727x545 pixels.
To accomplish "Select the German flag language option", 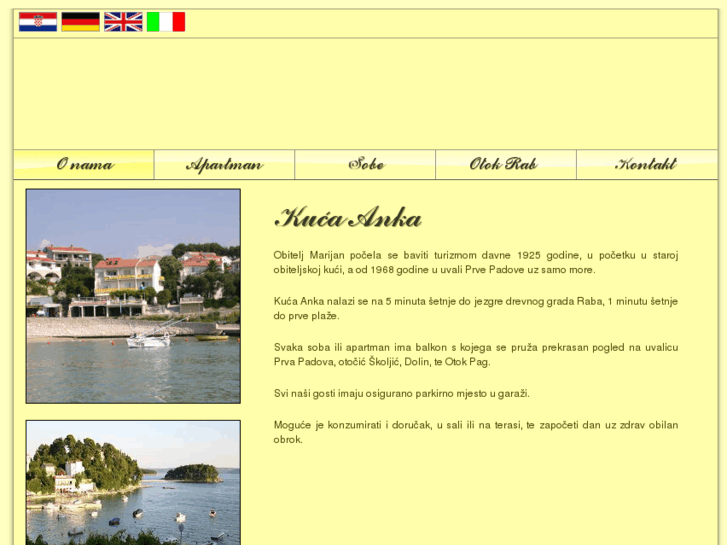I will click(x=81, y=22).
